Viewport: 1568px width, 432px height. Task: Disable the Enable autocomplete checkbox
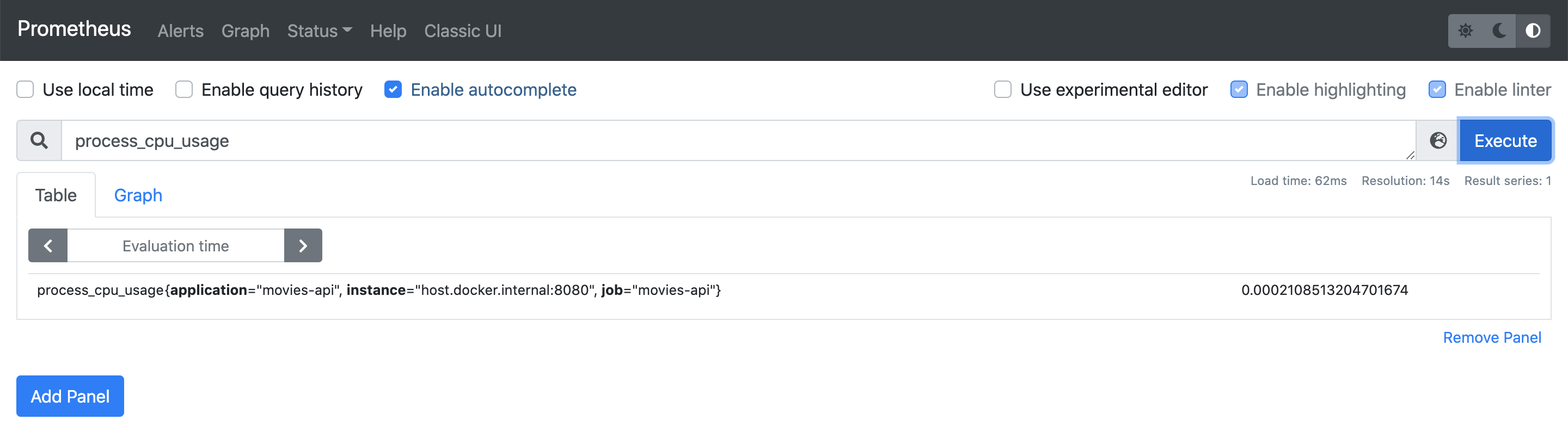pyautogui.click(x=393, y=89)
